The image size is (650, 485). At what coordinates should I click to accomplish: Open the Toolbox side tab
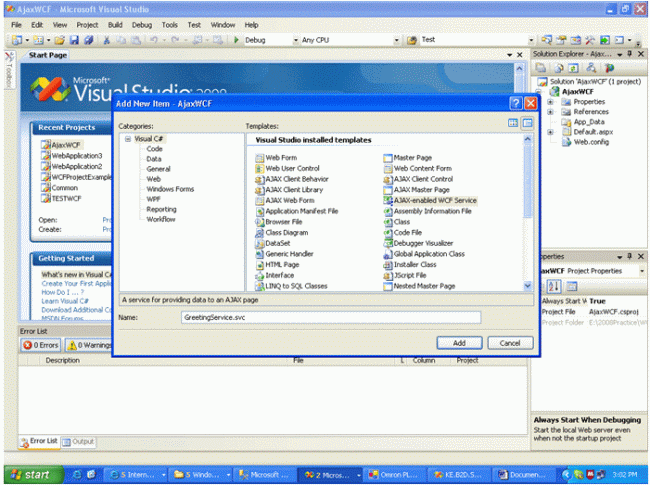(x=10, y=70)
